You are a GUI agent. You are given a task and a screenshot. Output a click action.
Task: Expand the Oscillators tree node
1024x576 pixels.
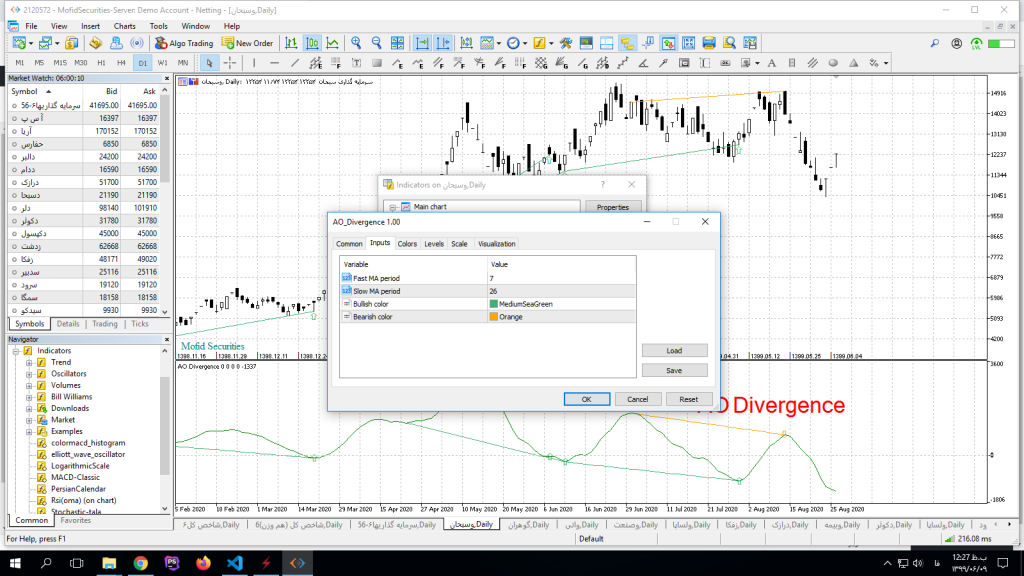30,374
